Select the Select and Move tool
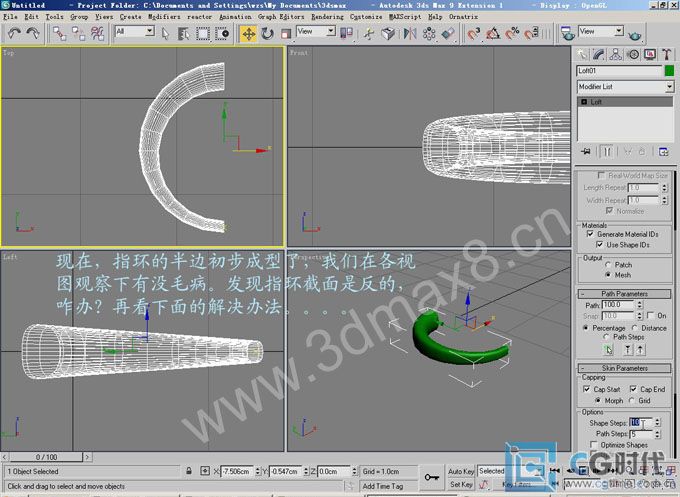The image size is (680, 497). tap(247, 33)
